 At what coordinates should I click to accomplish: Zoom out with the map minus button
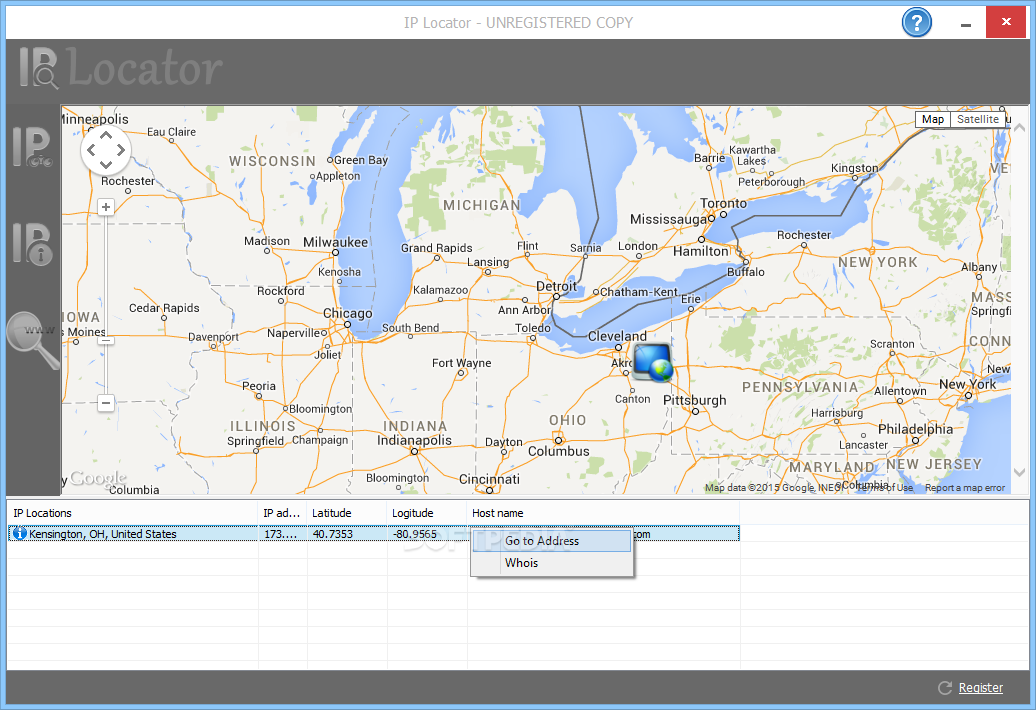(106, 402)
